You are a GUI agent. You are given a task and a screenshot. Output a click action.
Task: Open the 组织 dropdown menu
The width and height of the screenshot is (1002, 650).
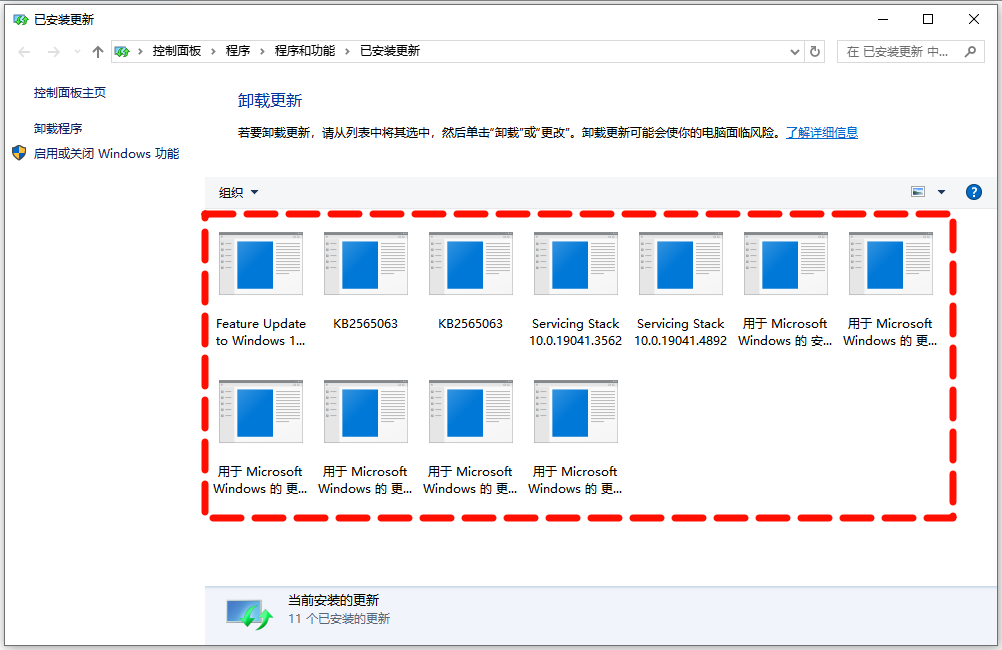tap(238, 192)
